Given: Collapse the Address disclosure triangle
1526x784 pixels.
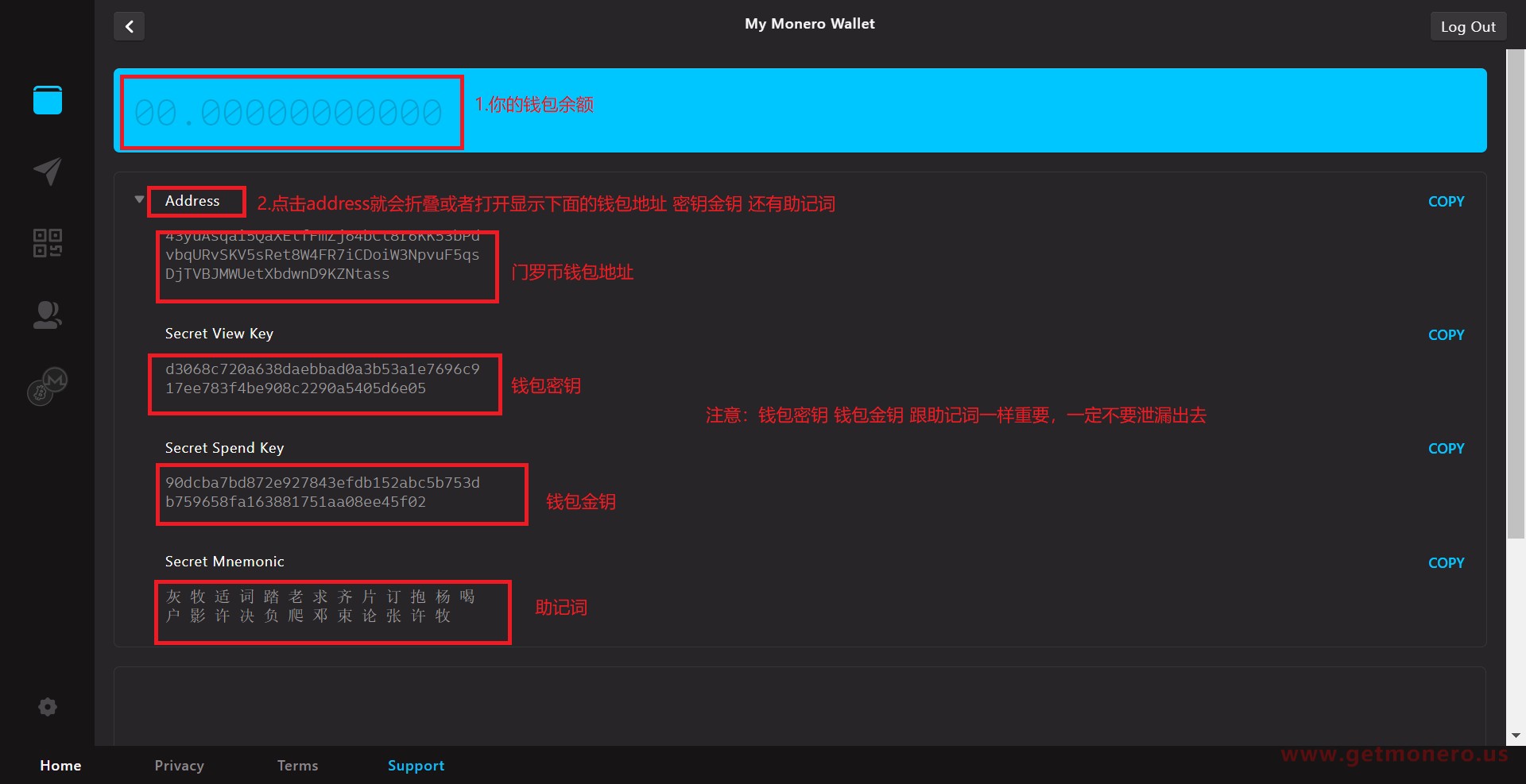Looking at the screenshot, I should pos(139,200).
